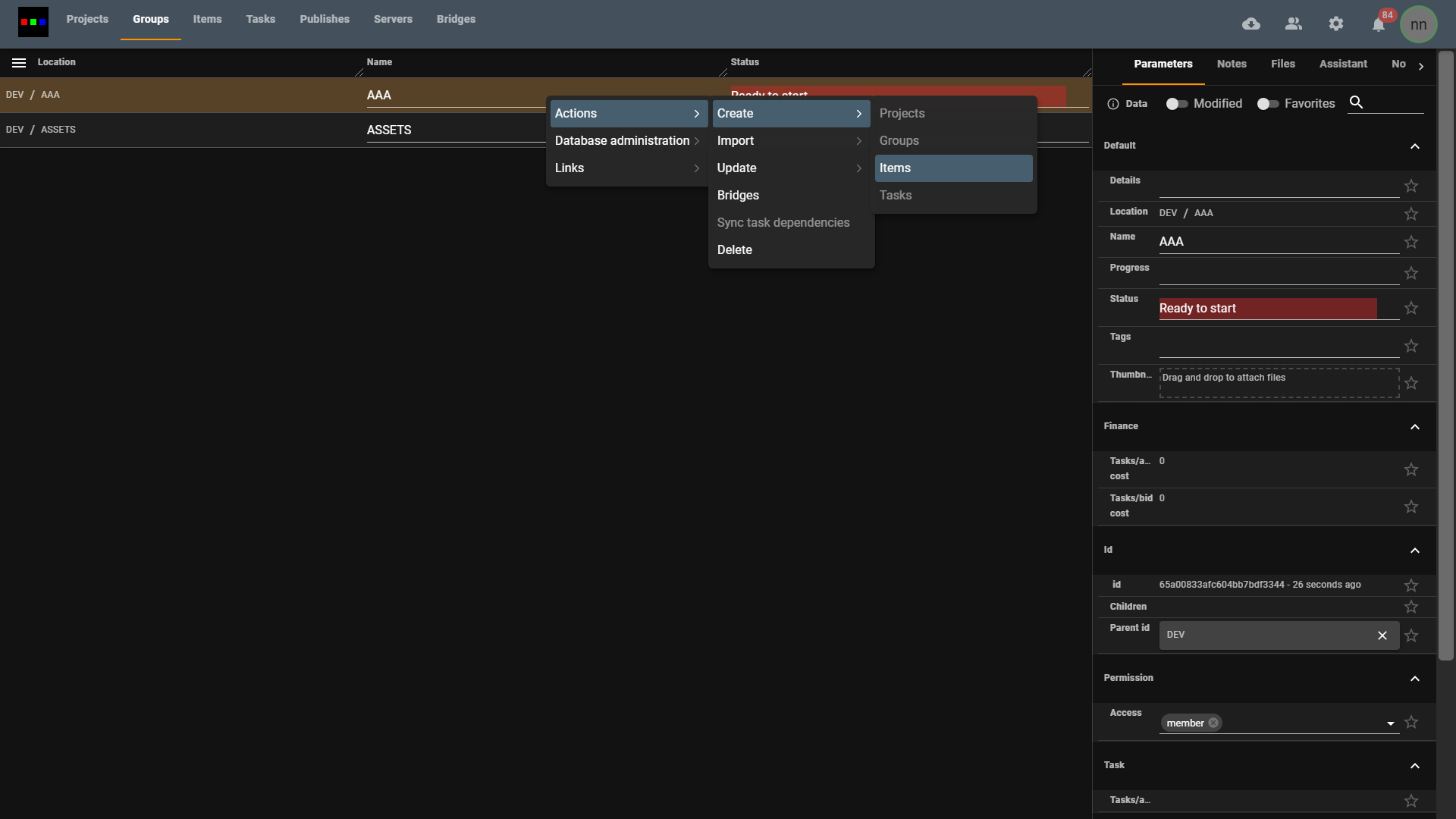Collapse the Finance section
The height and width of the screenshot is (819, 1456).
coord(1415,427)
